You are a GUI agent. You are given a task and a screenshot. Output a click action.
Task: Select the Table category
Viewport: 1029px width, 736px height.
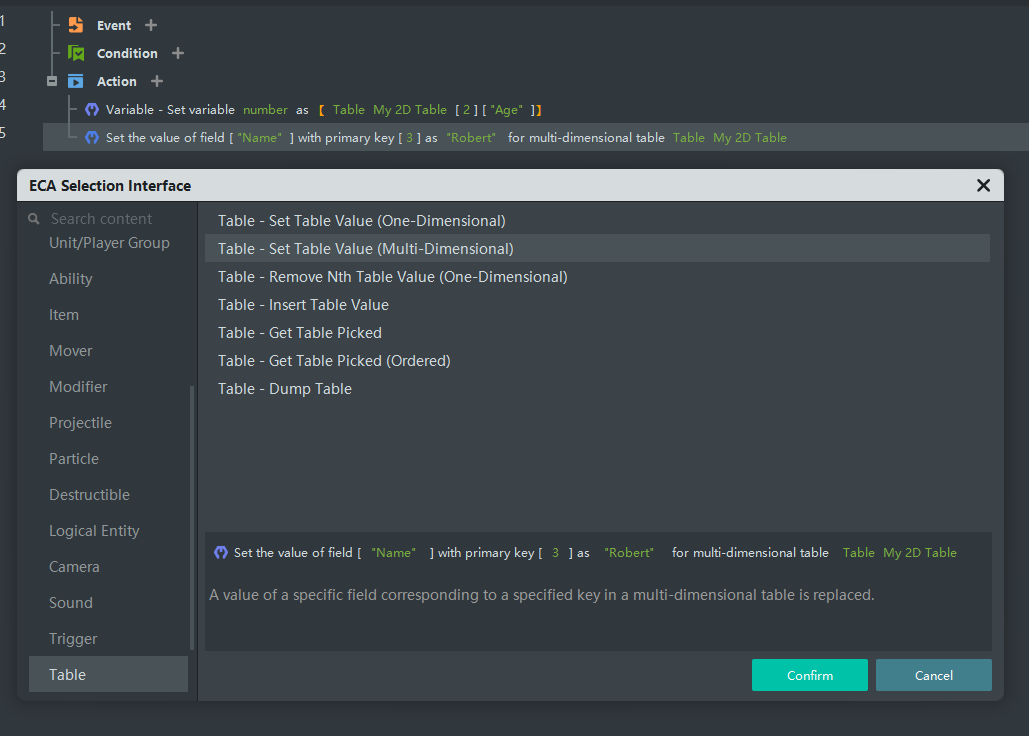[x=108, y=674]
